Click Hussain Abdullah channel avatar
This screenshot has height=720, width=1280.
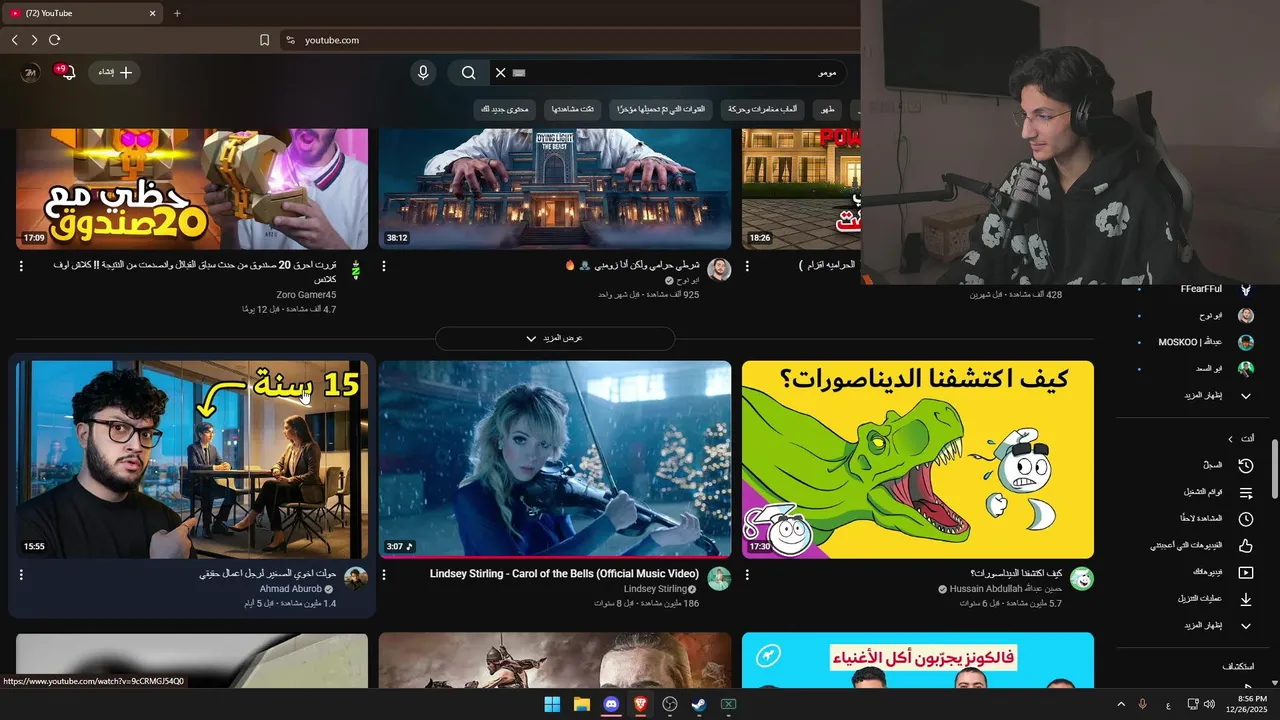[x=1082, y=578]
